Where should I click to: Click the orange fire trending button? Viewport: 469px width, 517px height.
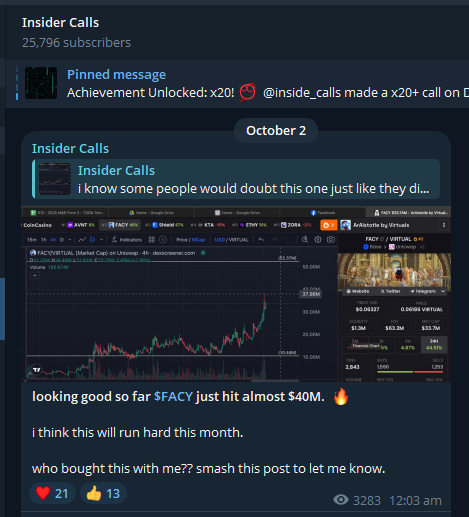(328, 225)
